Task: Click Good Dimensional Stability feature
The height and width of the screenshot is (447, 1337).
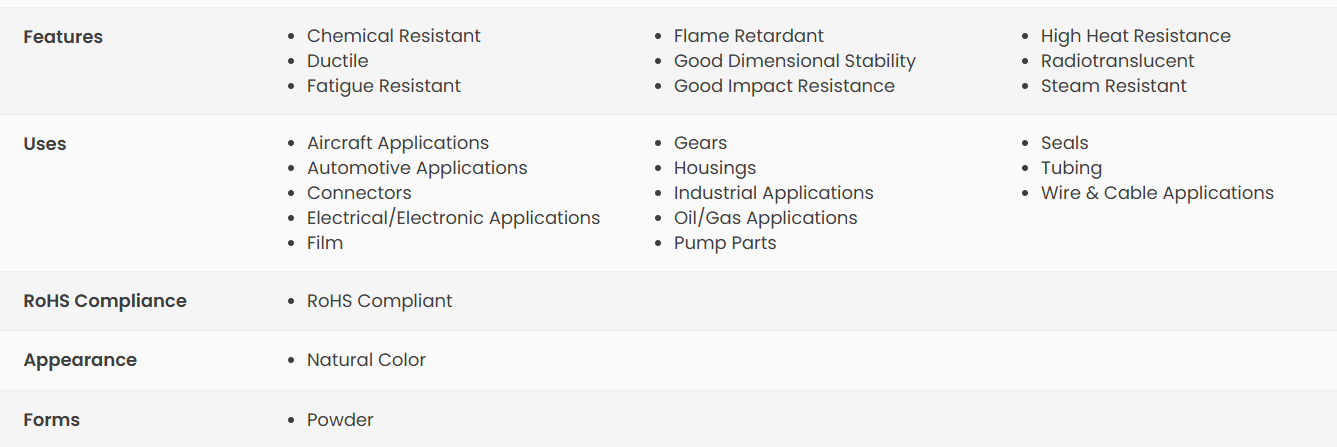Action: pyautogui.click(x=794, y=61)
